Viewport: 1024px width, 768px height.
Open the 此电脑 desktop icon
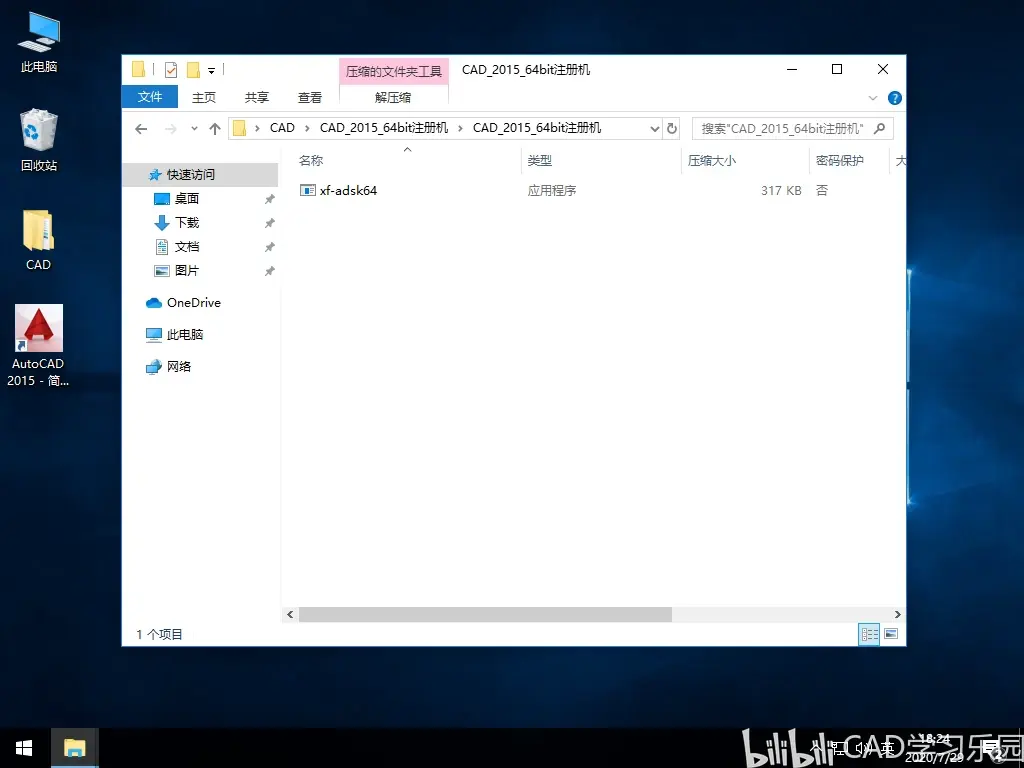[x=39, y=42]
